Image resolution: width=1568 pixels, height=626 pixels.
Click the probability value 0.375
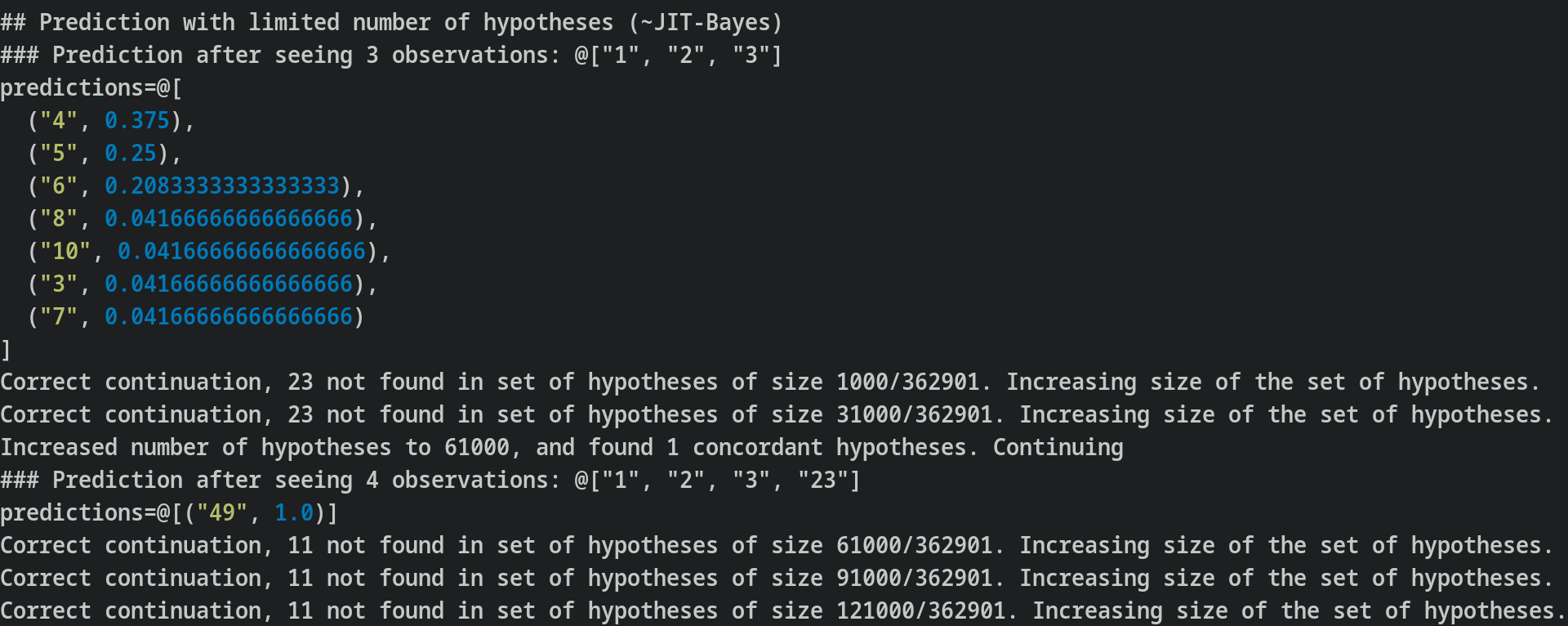pos(137,120)
